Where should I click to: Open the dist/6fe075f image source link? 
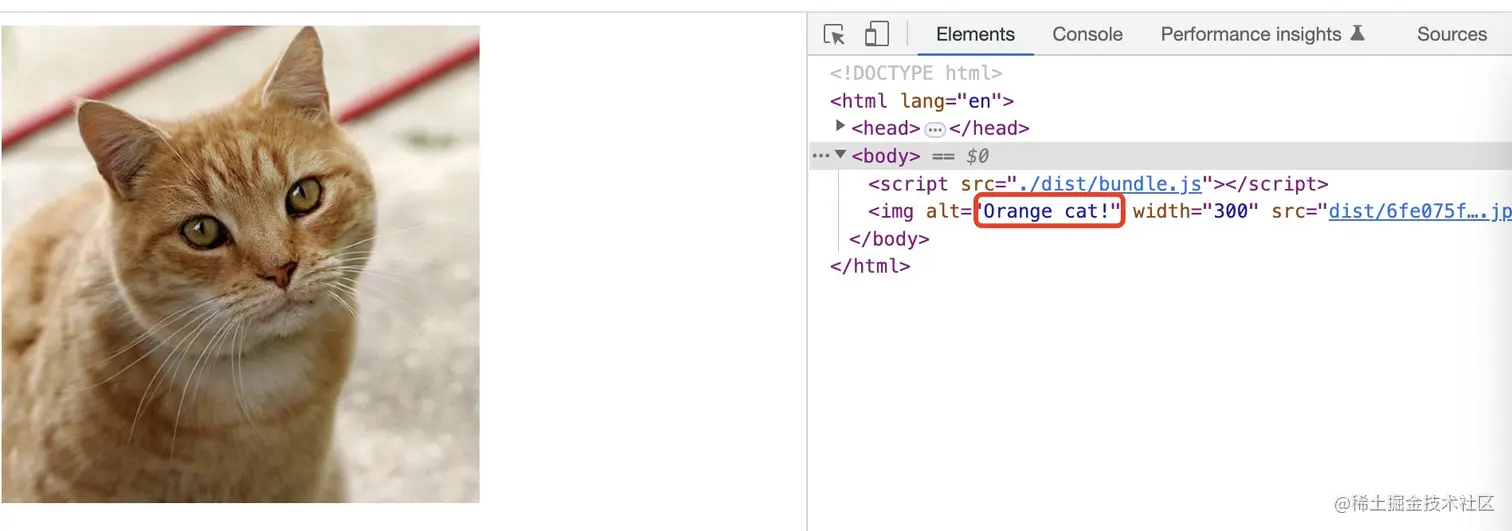[x=1420, y=212]
